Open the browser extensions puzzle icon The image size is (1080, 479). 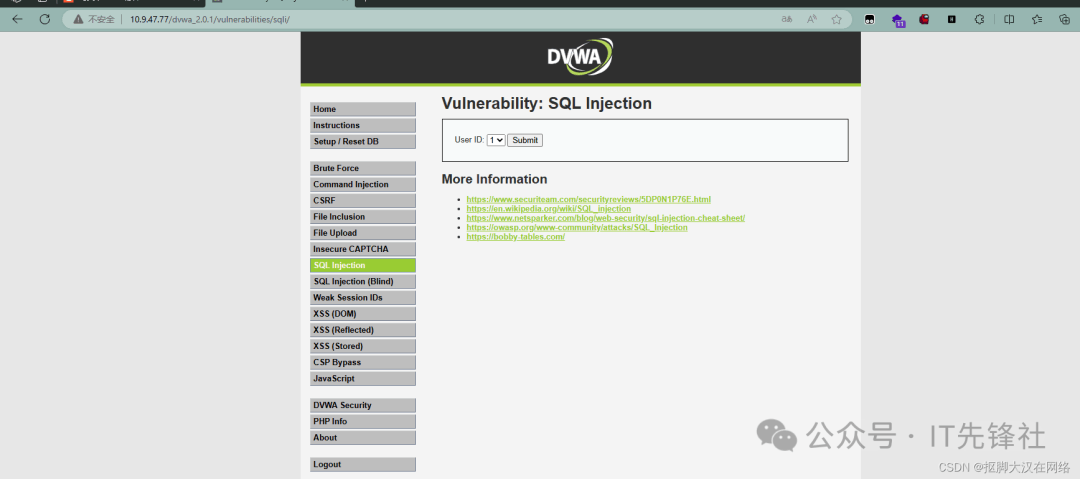(979, 19)
